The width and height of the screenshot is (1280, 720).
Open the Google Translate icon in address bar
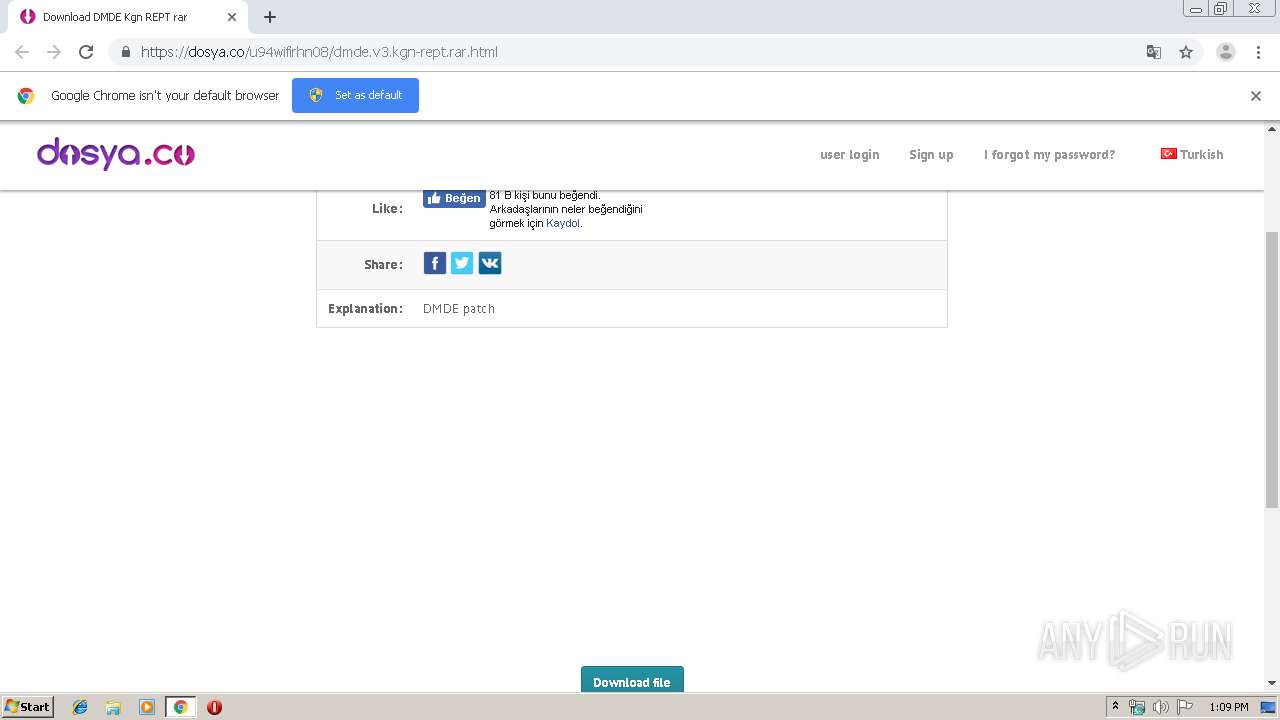(x=1153, y=52)
